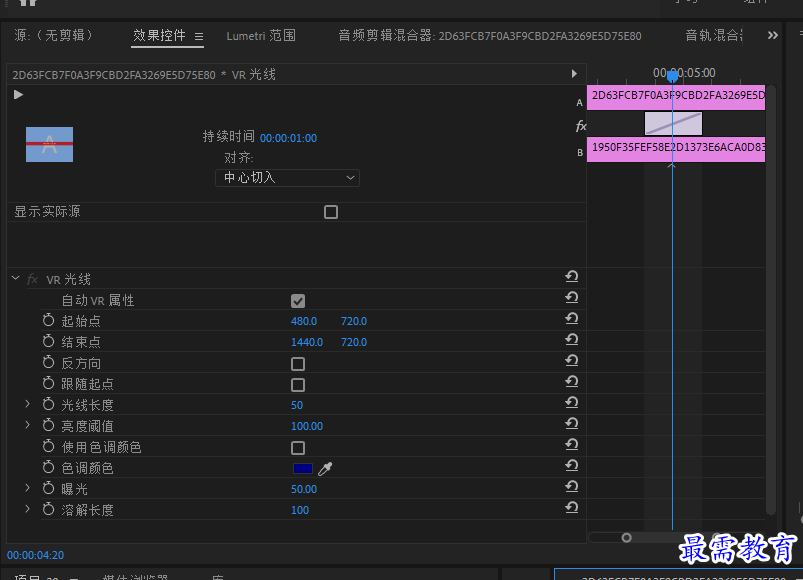Viewport: 803px width, 580px height.
Task: Reset the 跟随起点 parameter
Action: click(572, 382)
